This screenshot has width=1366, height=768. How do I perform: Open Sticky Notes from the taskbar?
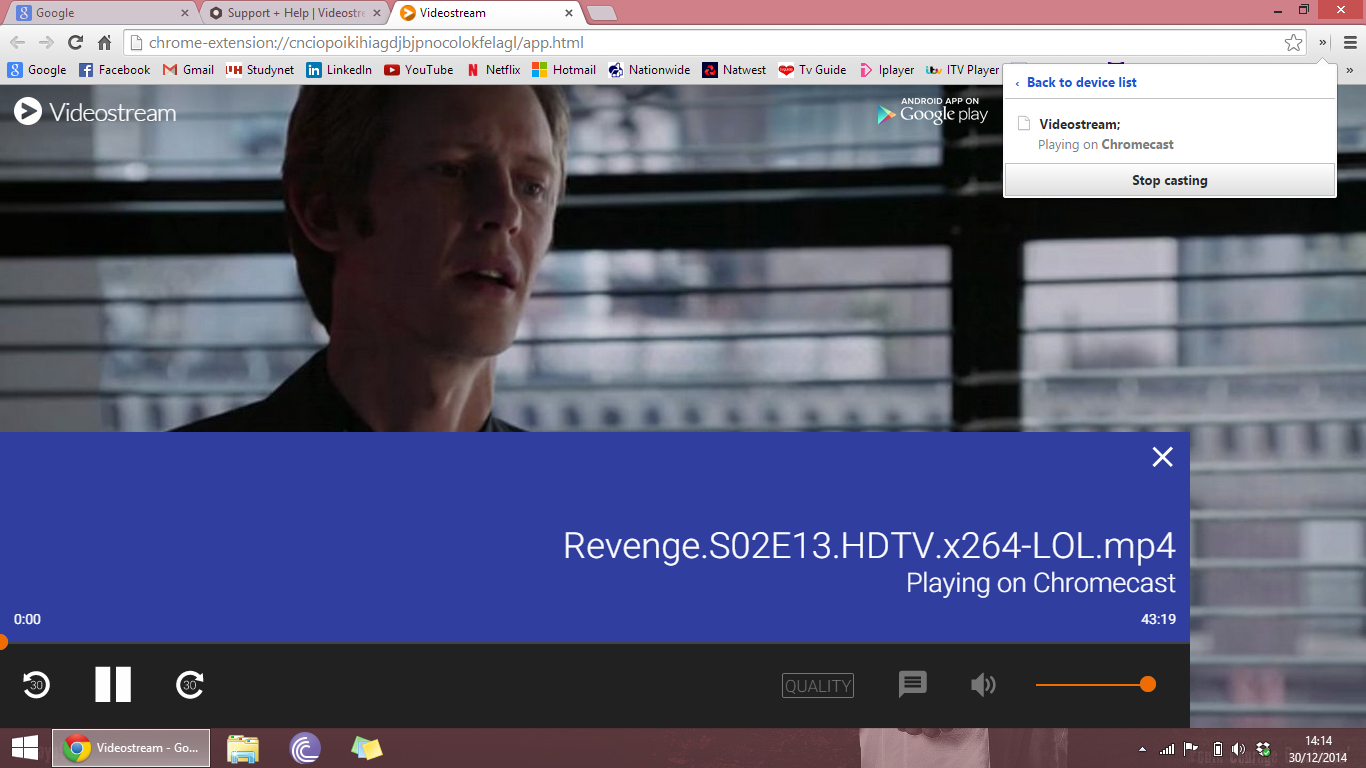tap(367, 748)
